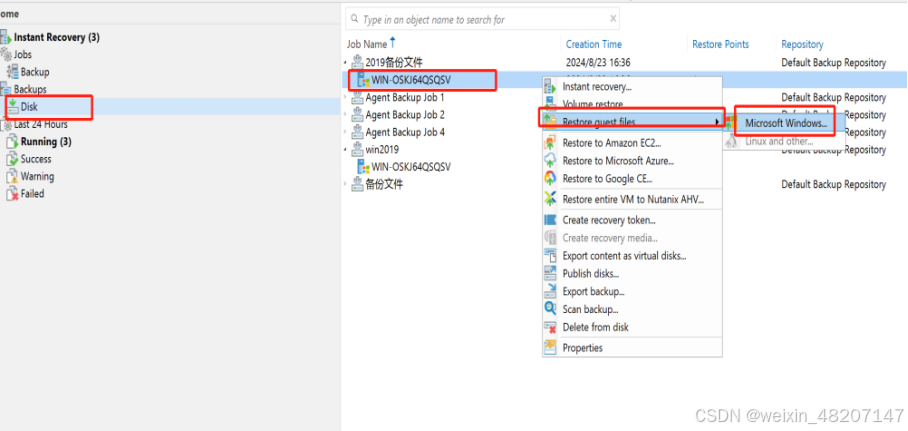The height and width of the screenshot is (431, 908).
Task: Click Default Backup Repository in Agent Backup Job 1 row
Action: tap(833, 97)
